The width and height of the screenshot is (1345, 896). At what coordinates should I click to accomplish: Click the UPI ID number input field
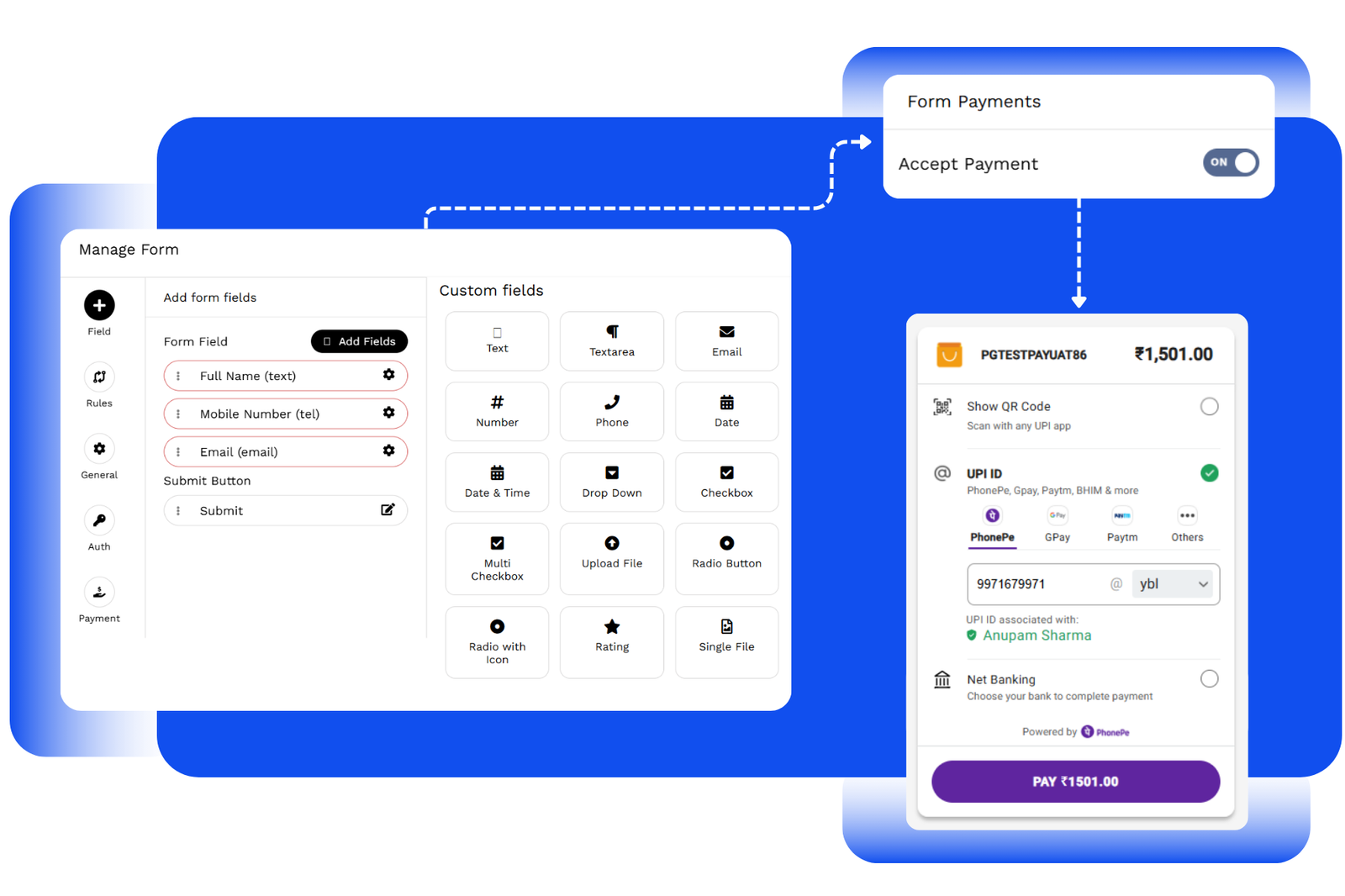(1037, 584)
